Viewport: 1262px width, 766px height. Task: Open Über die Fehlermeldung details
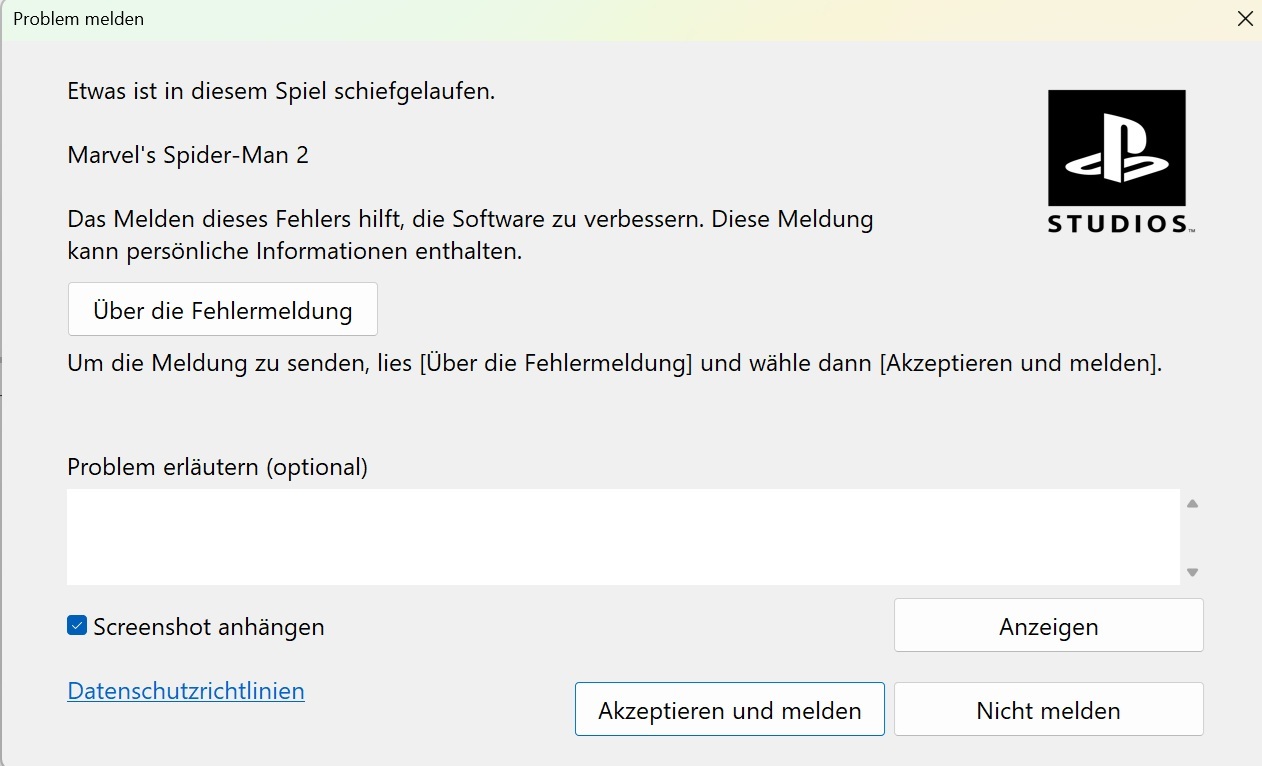point(222,310)
